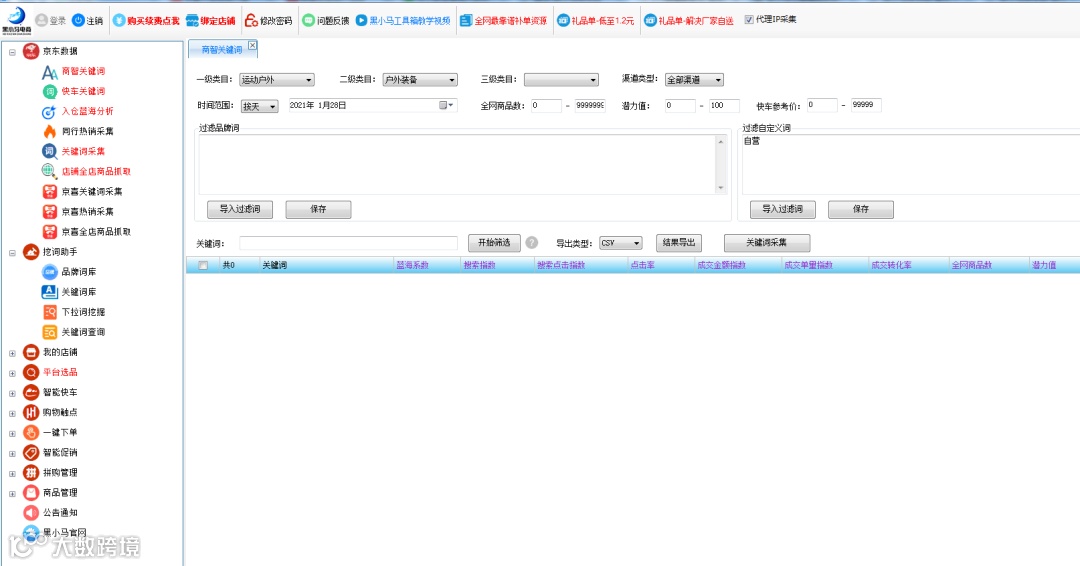
Task: Sort by 蓝海系数 column header
Action: click(412, 265)
